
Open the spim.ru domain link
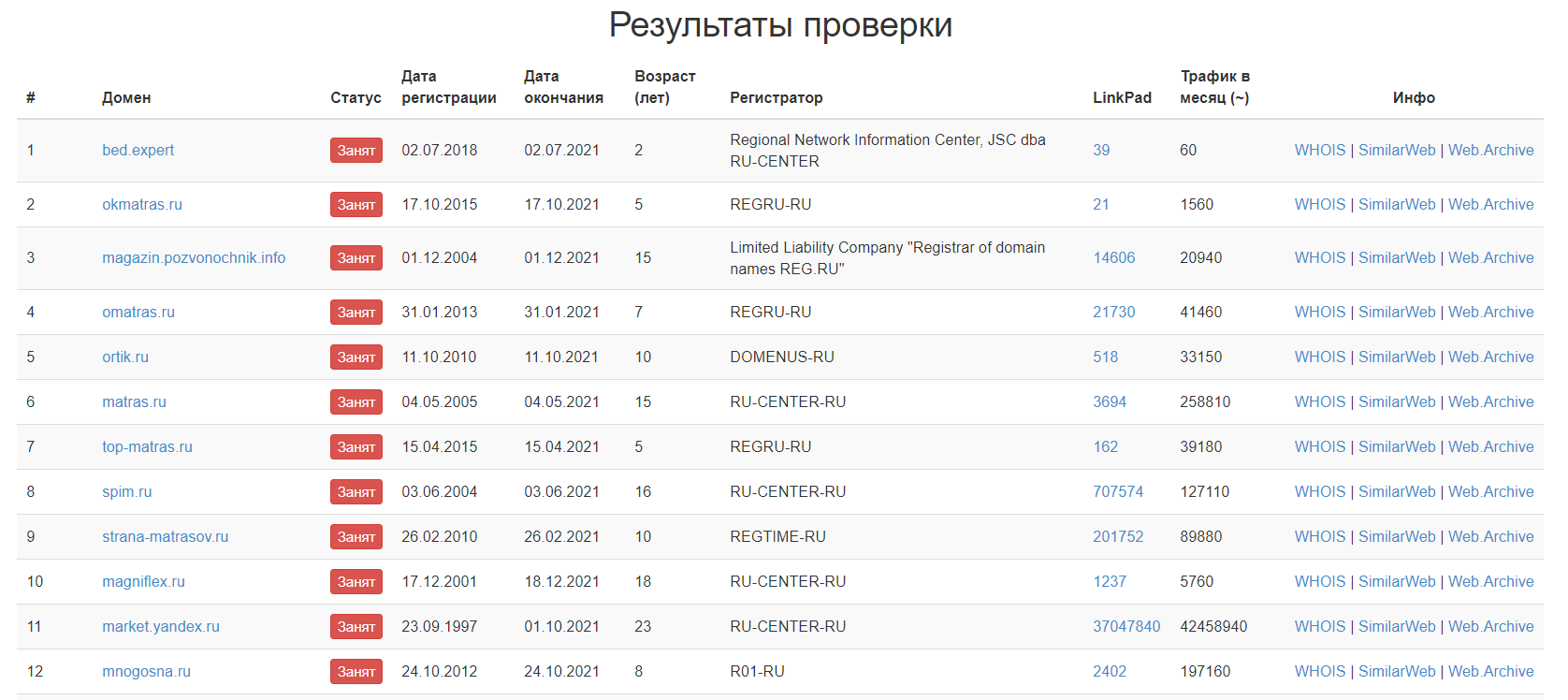(x=126, y=491)
